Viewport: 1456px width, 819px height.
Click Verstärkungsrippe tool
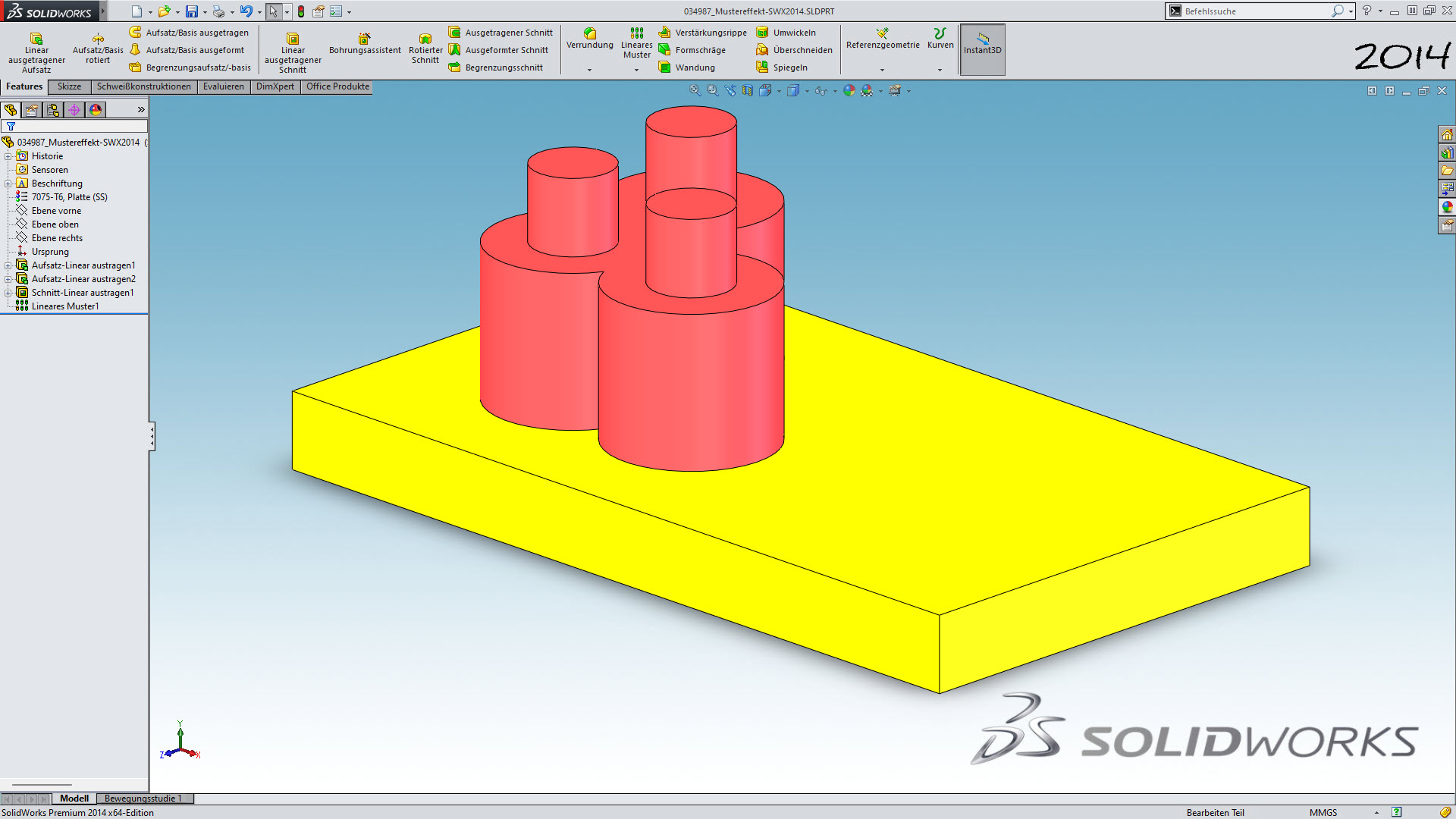click(x=703, y=33)
